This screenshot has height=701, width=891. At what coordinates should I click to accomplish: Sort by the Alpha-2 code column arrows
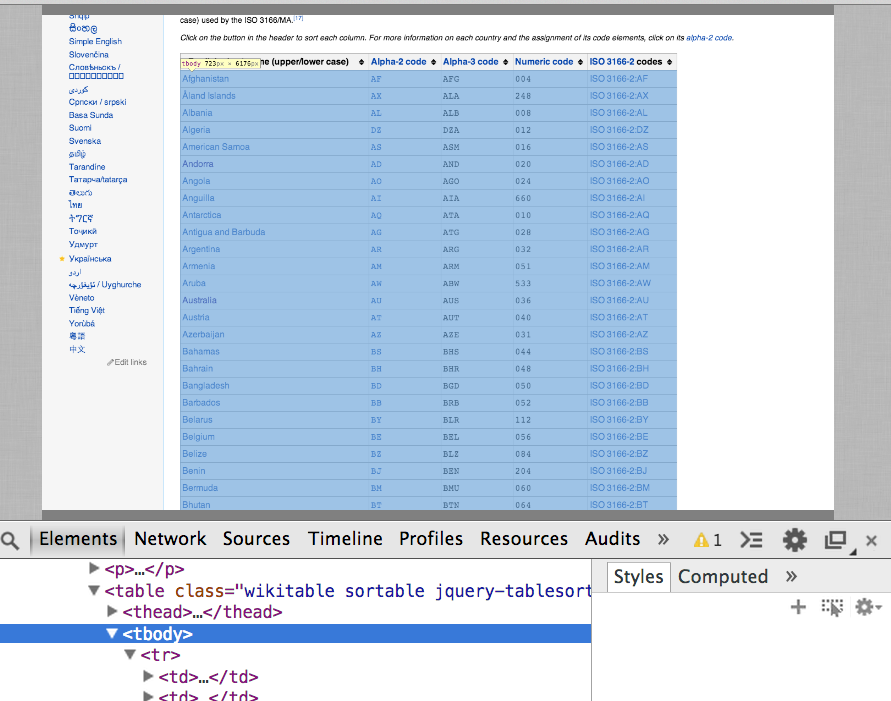click(434, 62)
